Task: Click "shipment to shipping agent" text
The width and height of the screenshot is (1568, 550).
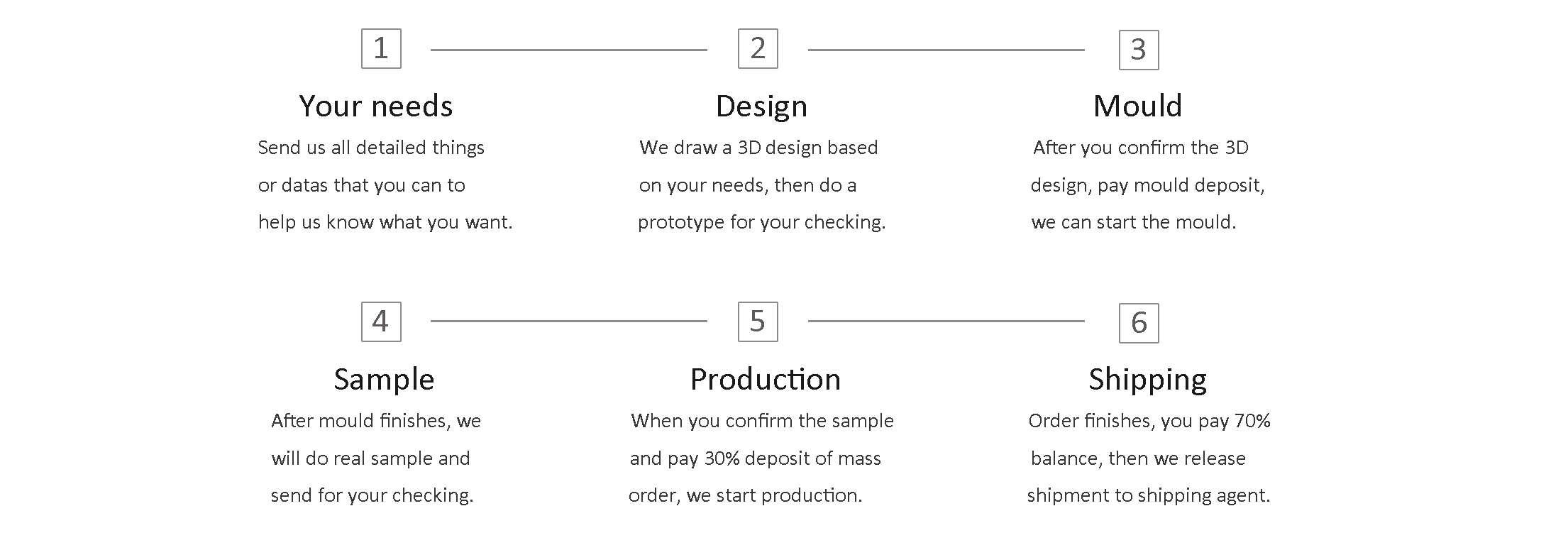Action: coord(1148,495)
